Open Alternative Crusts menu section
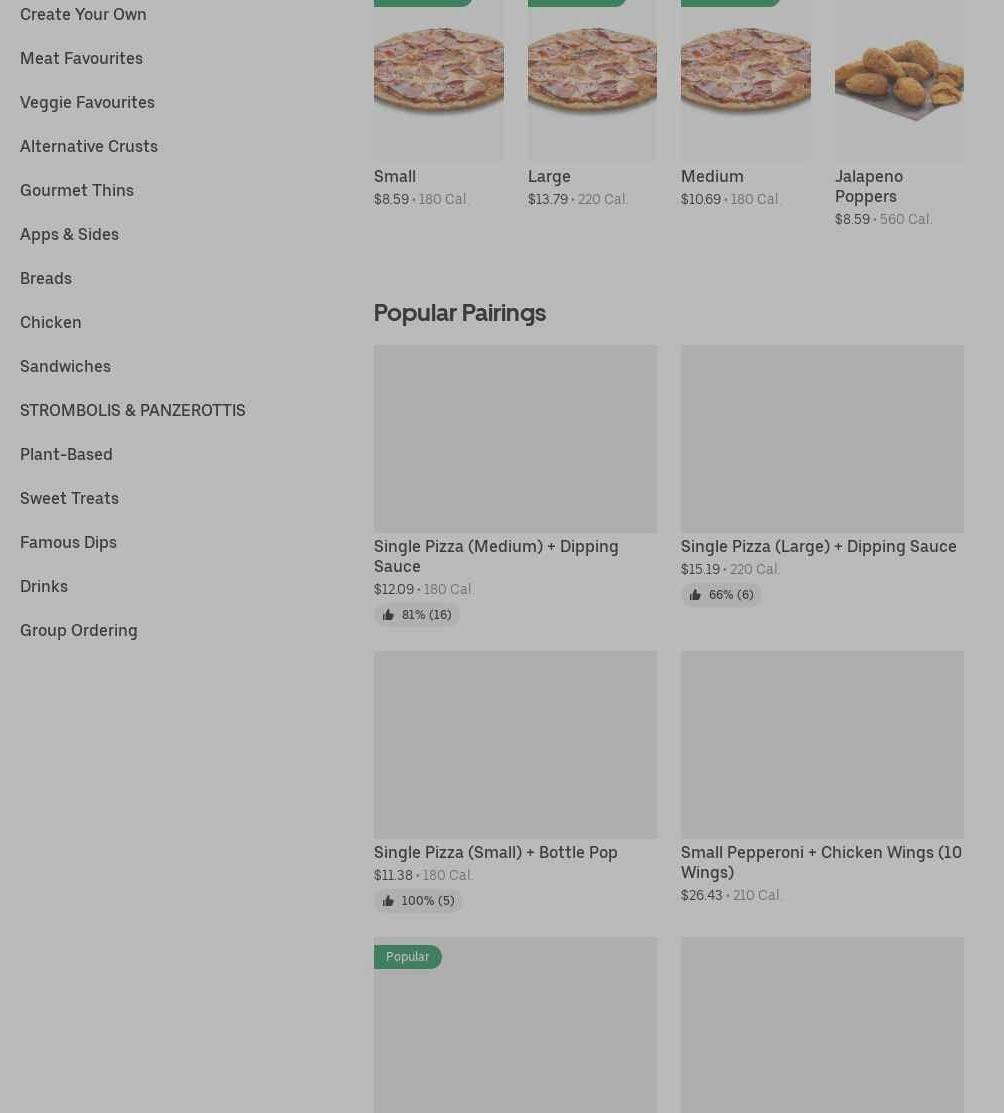1004x1113 pixels. point(89,146)
